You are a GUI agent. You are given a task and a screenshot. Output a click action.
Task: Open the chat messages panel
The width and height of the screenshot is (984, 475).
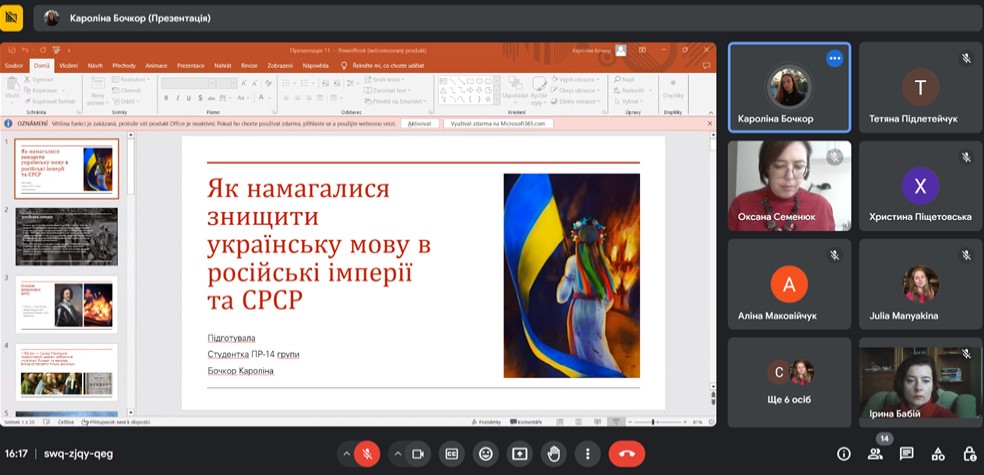point(906,454)
